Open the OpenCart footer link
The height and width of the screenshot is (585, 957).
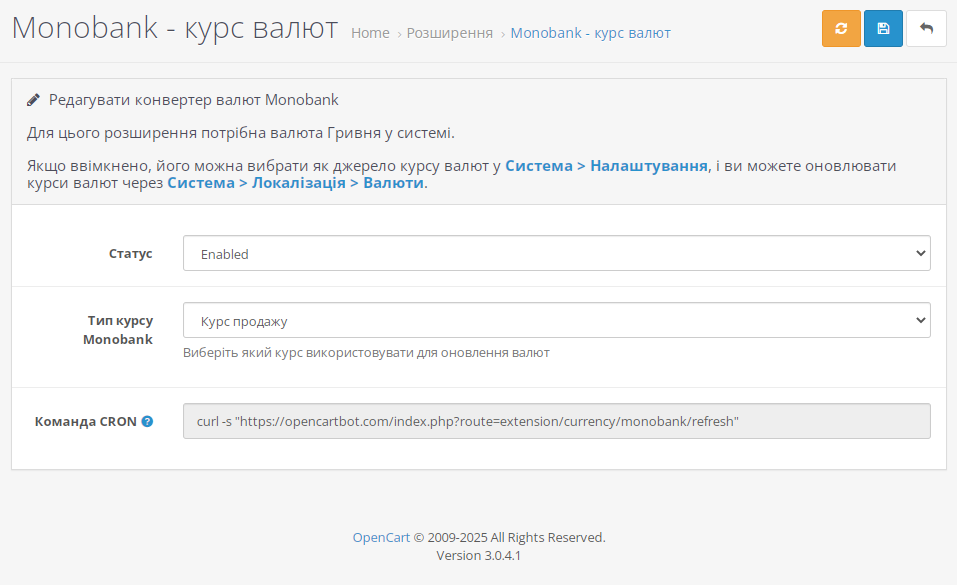point(381,537)
